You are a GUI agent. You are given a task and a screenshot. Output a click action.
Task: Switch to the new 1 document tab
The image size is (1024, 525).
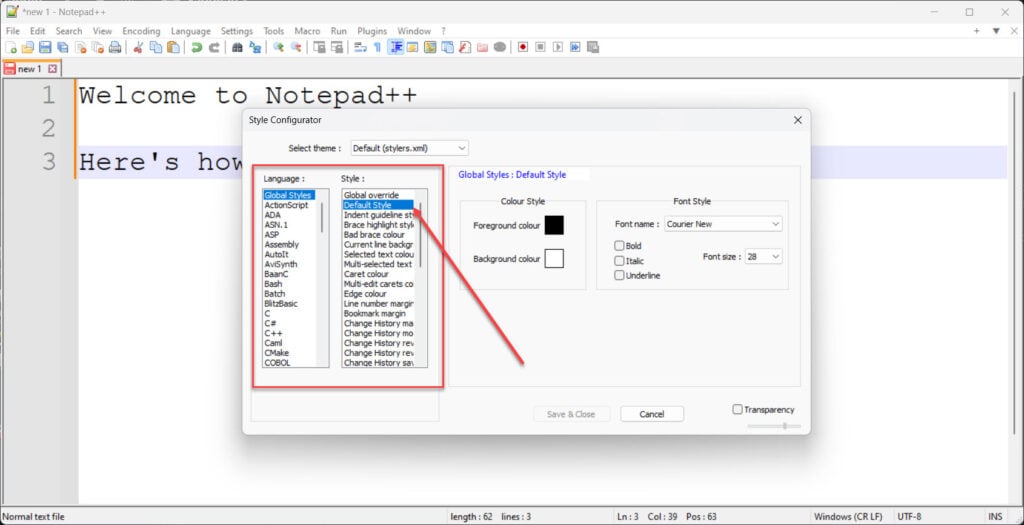29,69
